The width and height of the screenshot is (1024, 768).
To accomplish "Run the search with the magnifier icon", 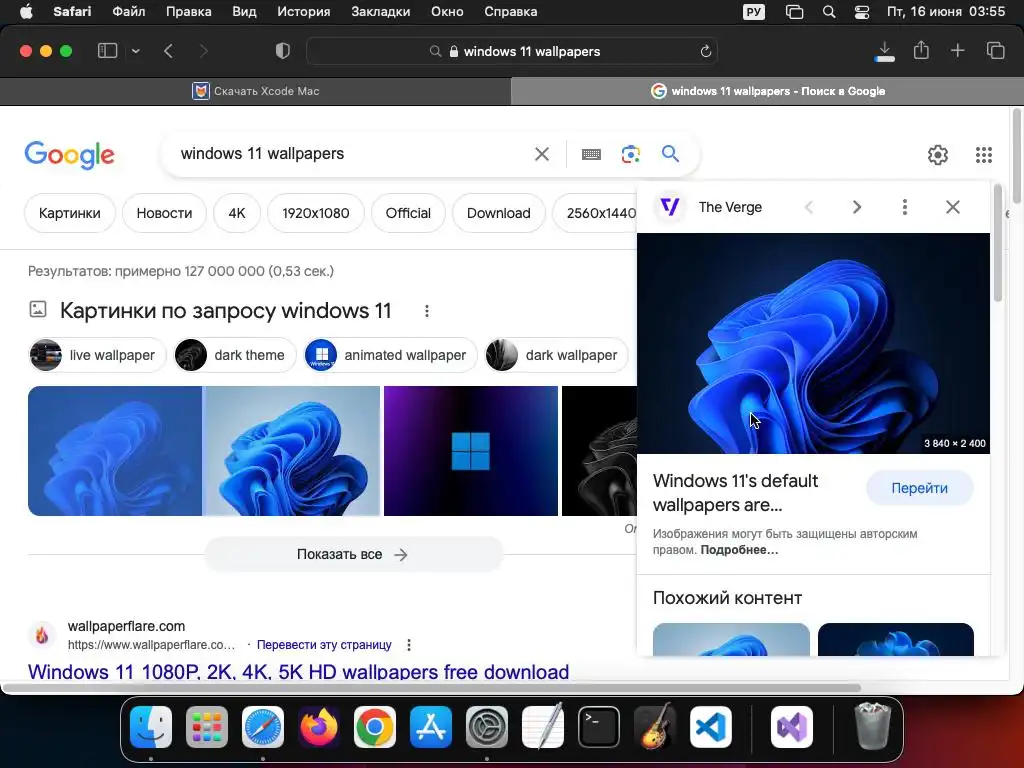I will pyautogui.click(x=670, y=153).
